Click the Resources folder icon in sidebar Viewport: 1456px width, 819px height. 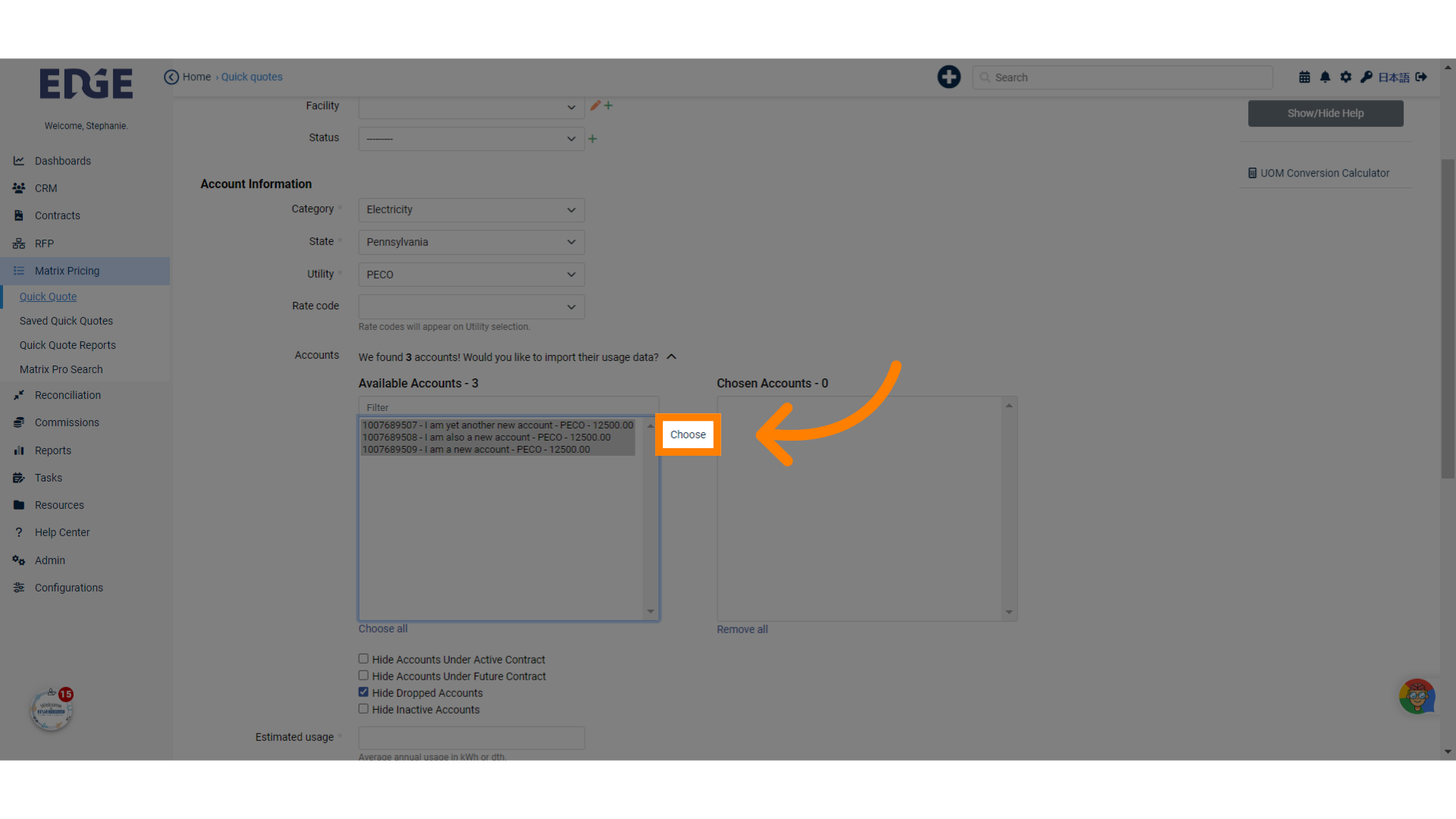coord(19,505)
